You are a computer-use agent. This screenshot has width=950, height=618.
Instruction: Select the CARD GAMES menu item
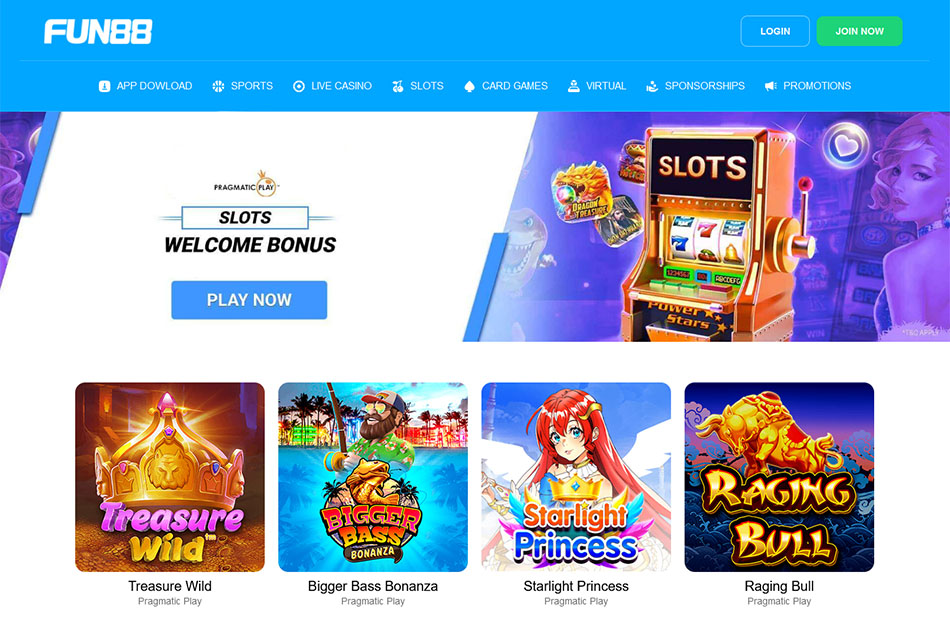(514, 86)
